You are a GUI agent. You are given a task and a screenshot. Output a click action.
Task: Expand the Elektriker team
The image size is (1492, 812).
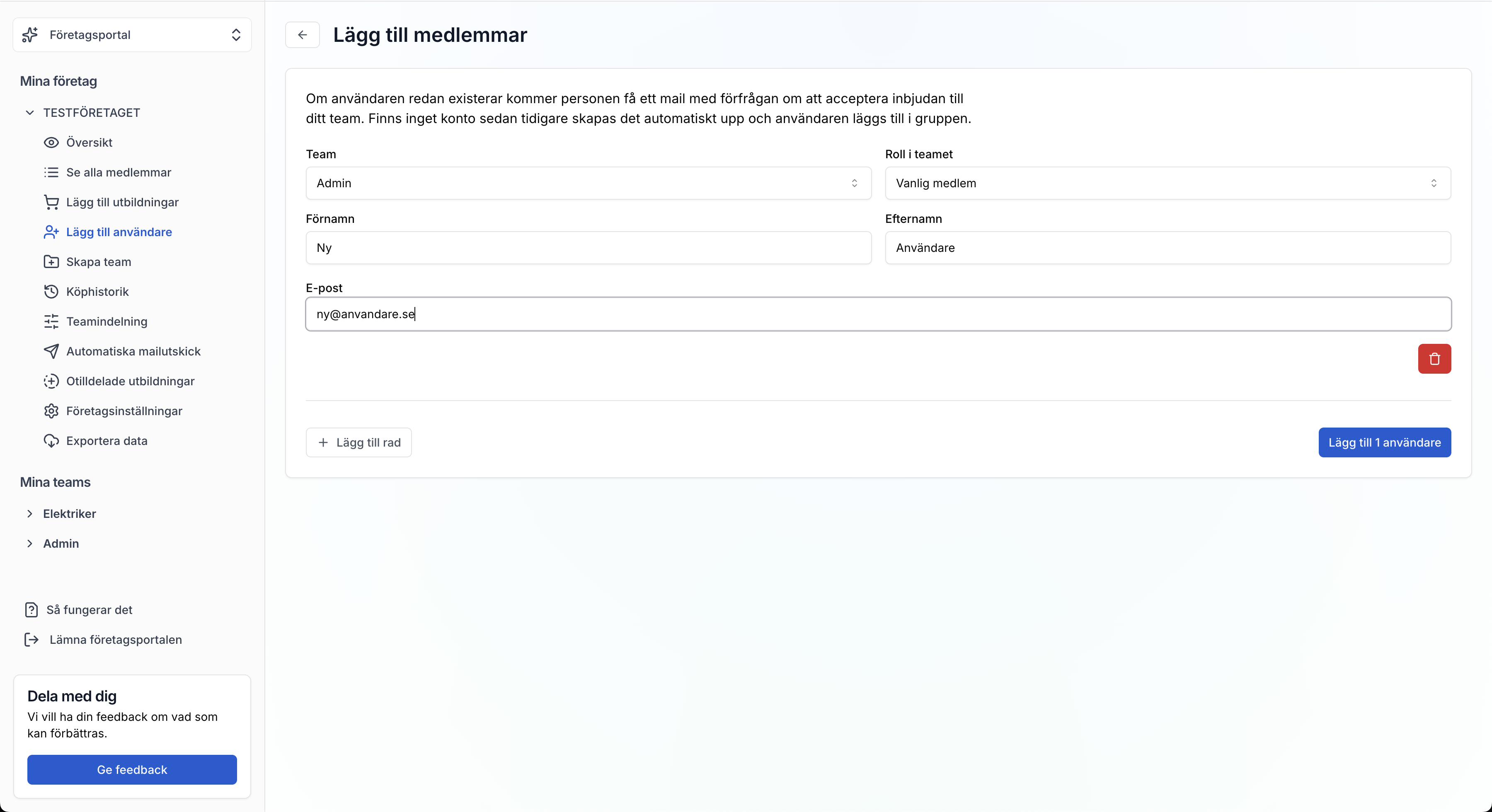29,514
